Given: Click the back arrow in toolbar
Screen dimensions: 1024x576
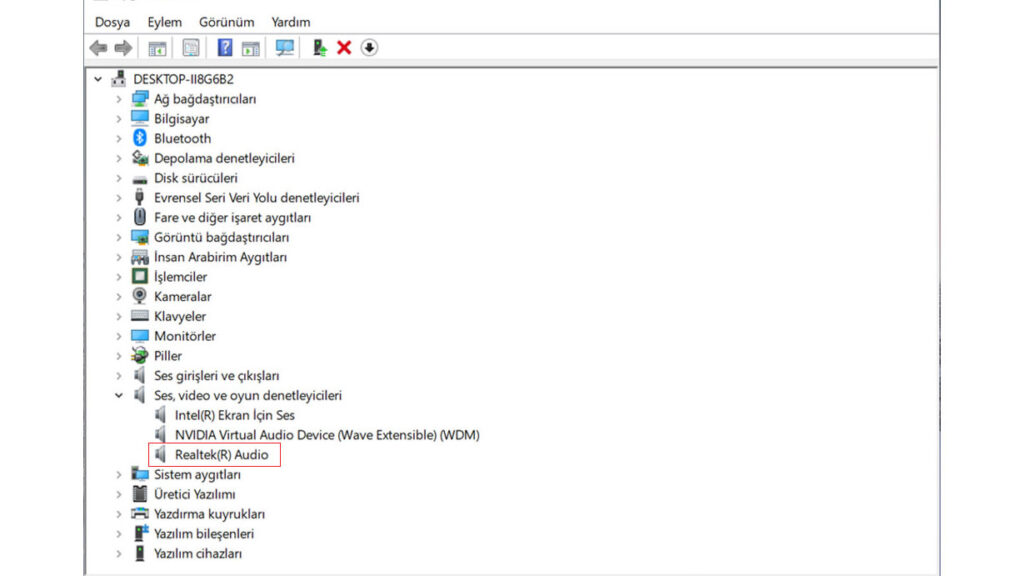Looking at the screenshot, I should click(x=98, y=48).
